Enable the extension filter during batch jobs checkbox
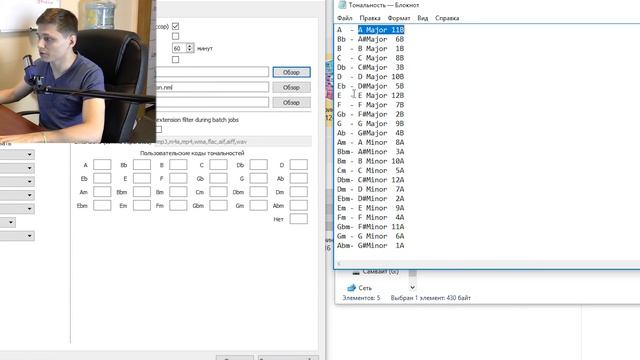The height and width of the screenshot is (360, 640). pos(158,129)
